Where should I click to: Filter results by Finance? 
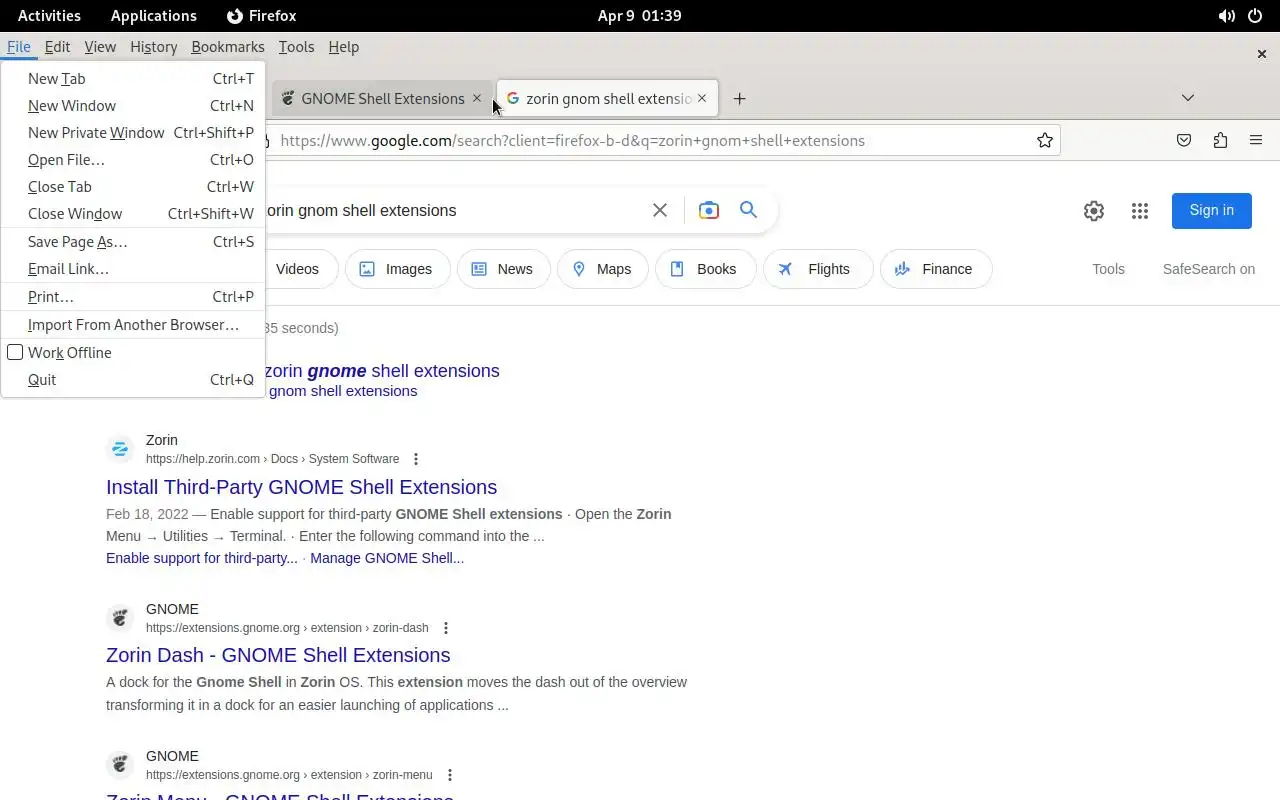click(x=936, y=269)
